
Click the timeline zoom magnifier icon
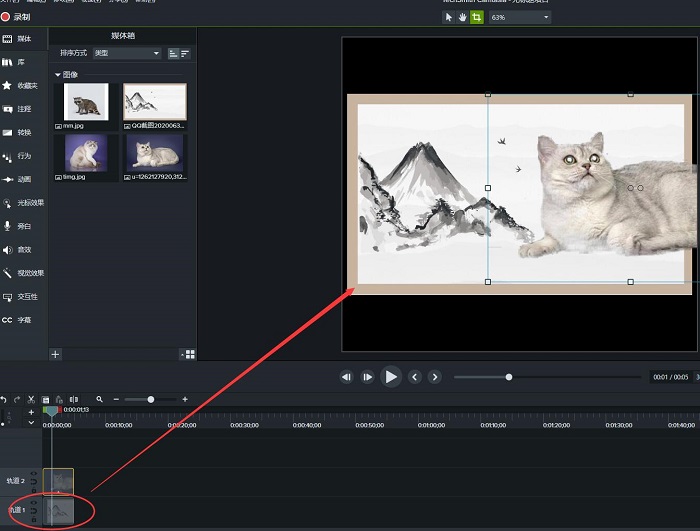coord(100,399)
